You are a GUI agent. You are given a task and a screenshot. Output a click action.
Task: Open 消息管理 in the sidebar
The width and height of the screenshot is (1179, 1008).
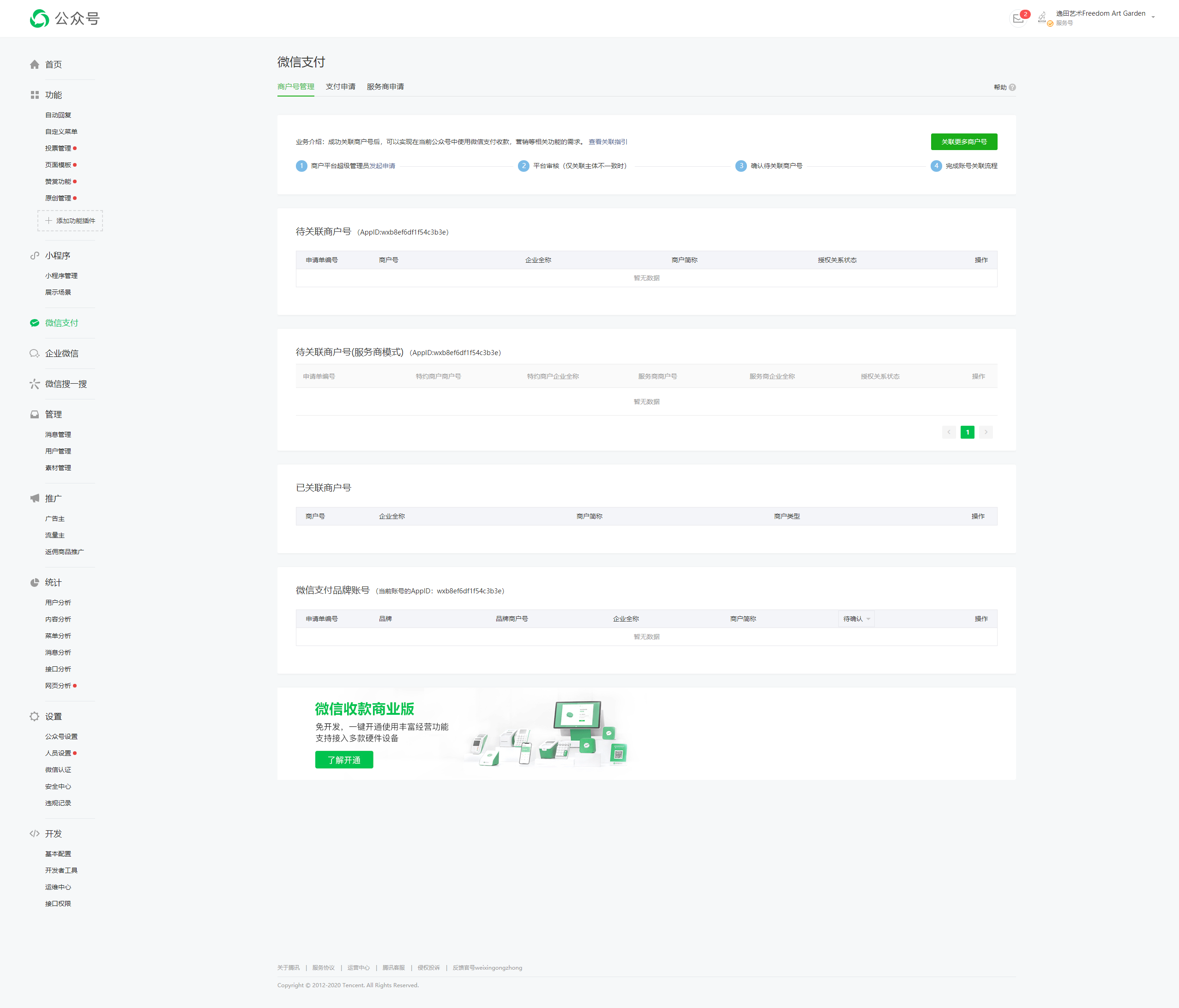coord(58,435)
